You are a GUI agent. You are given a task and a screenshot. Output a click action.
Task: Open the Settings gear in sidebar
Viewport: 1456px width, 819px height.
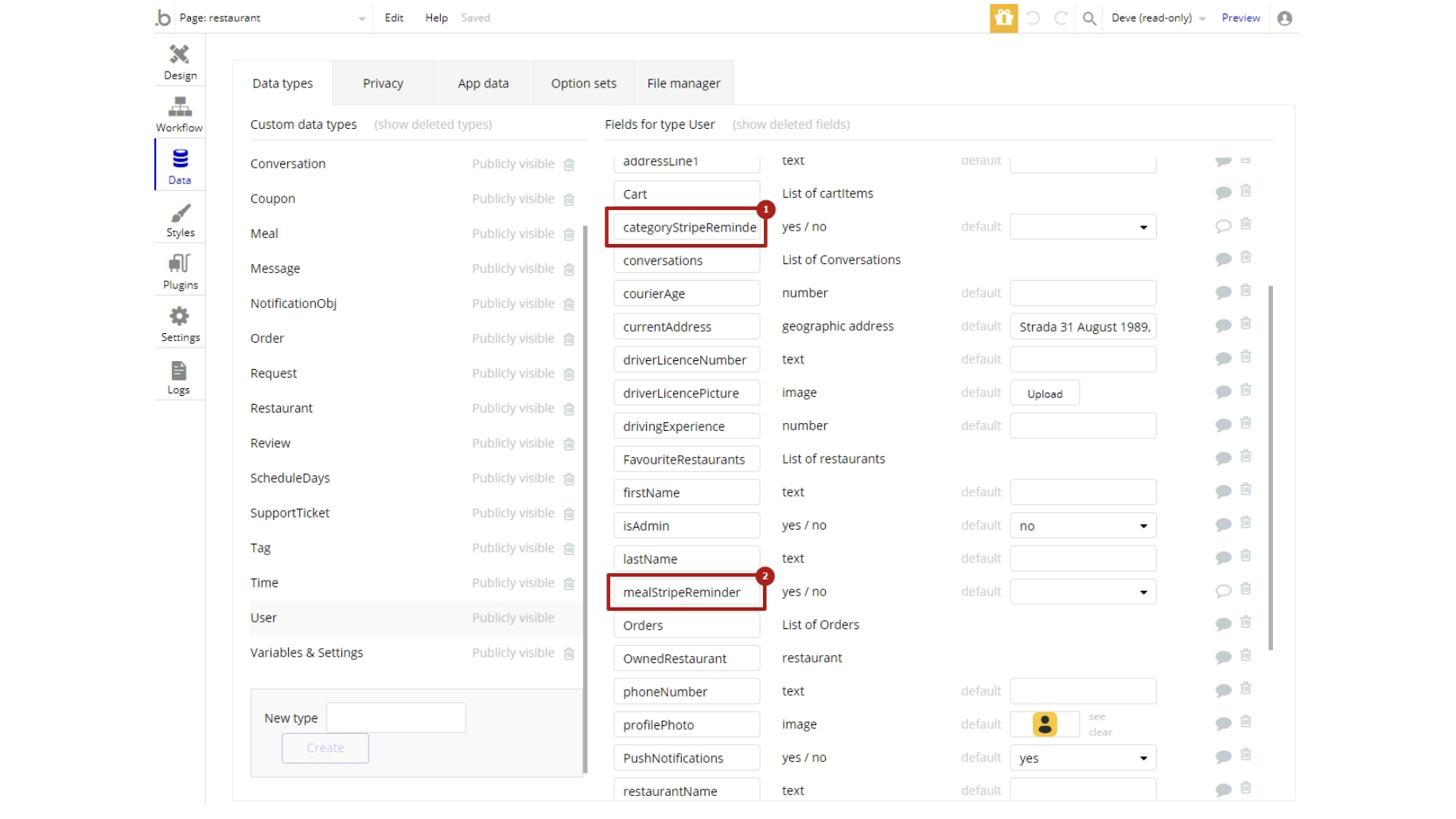pyautogui.click(x=180, y=324)
